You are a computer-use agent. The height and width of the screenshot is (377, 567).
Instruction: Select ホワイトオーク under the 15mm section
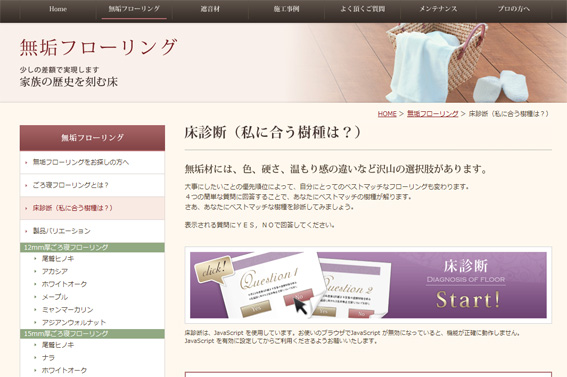pos(64,370)
